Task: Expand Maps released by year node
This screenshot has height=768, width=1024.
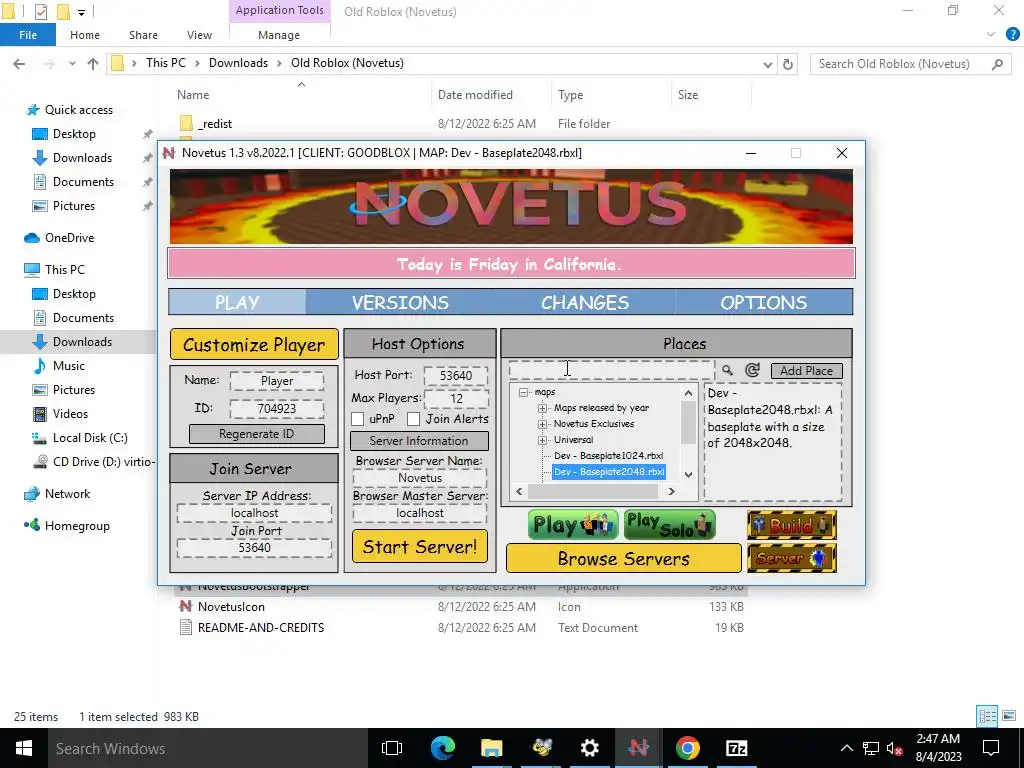Action: coord(542,408)
